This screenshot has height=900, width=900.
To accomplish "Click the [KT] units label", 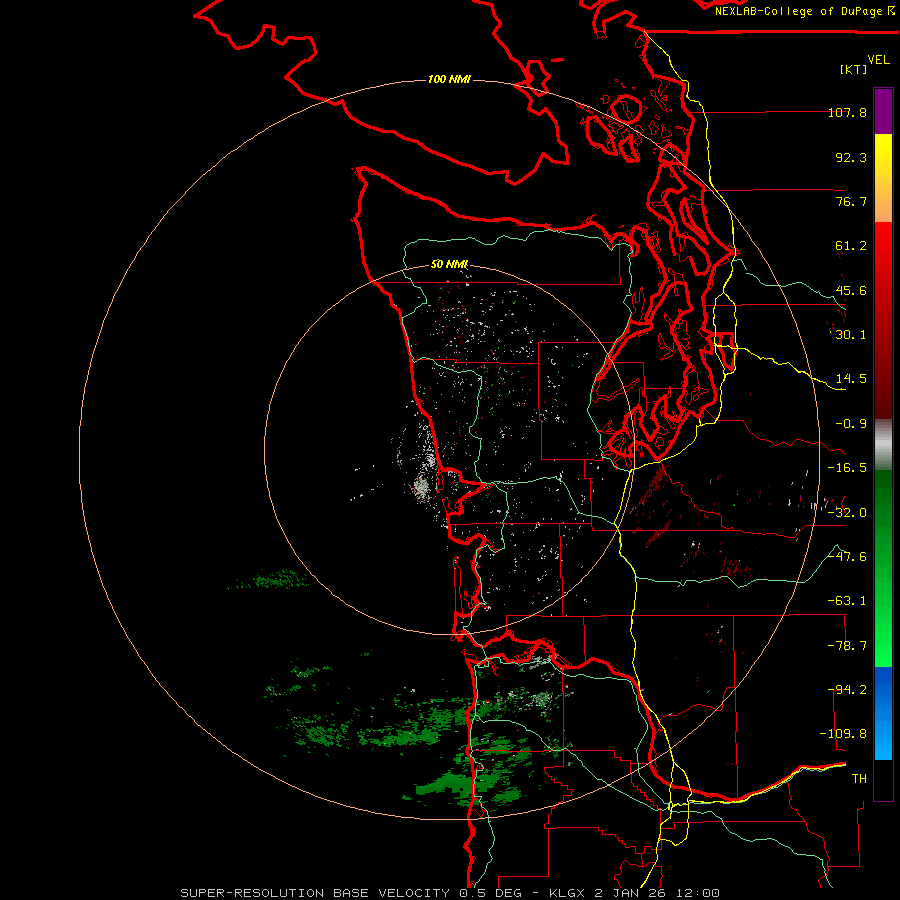I will [x=854, y=69].
